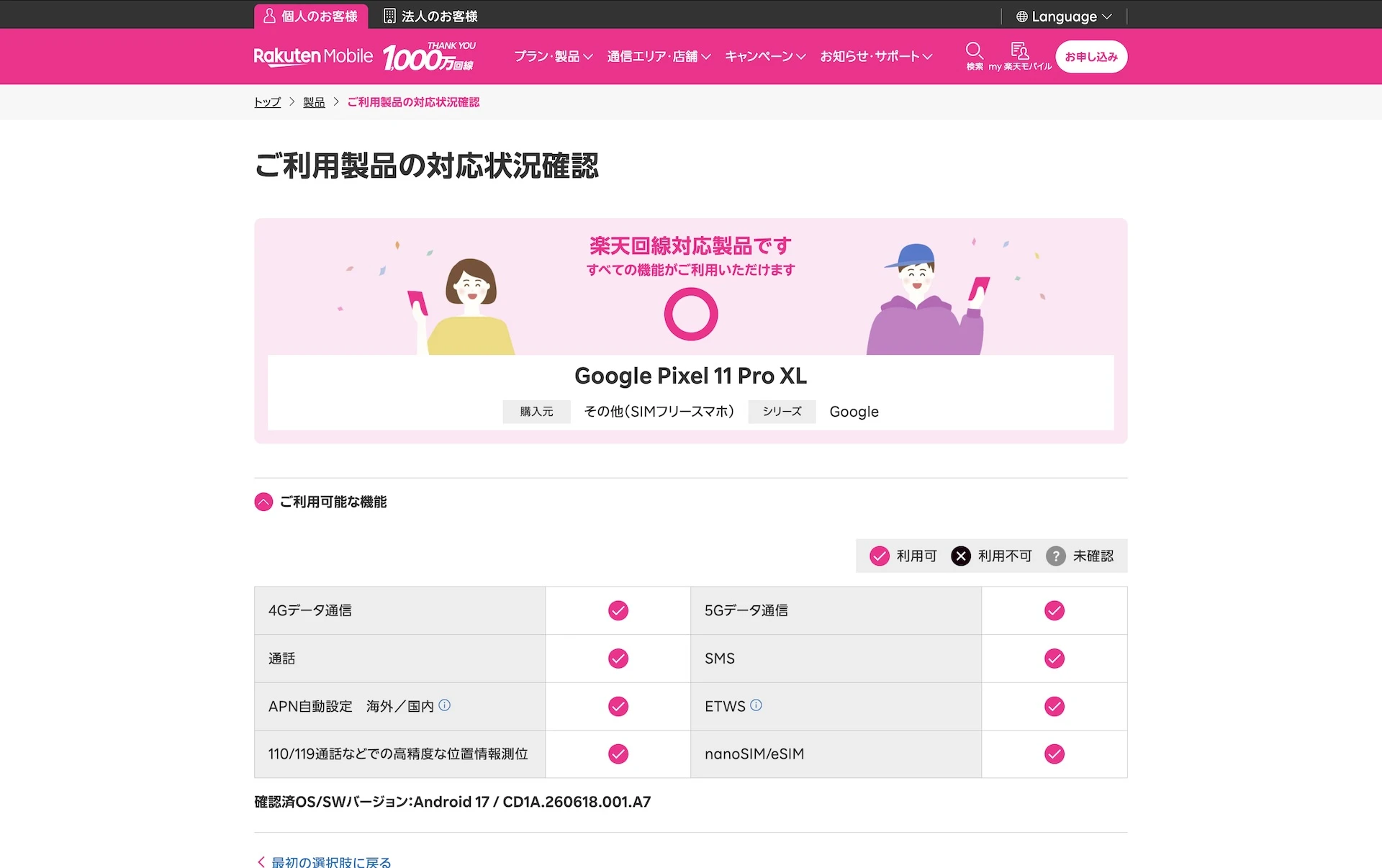Click the お申し込み button
The image size is (1382, 868).
1091,57
